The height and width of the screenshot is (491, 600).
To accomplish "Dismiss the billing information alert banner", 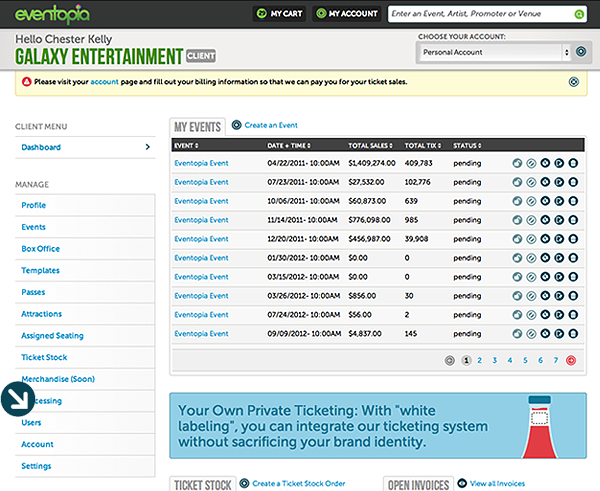I will point(574,82).
